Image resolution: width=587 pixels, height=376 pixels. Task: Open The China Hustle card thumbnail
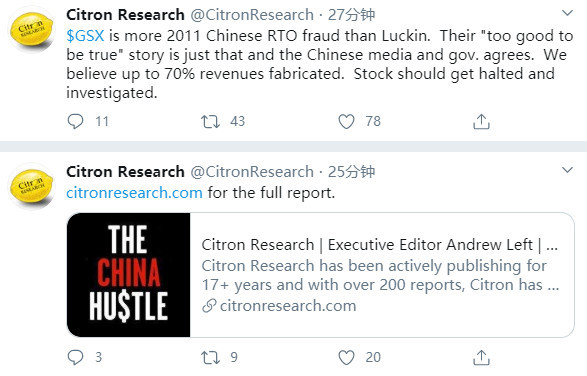129,275
